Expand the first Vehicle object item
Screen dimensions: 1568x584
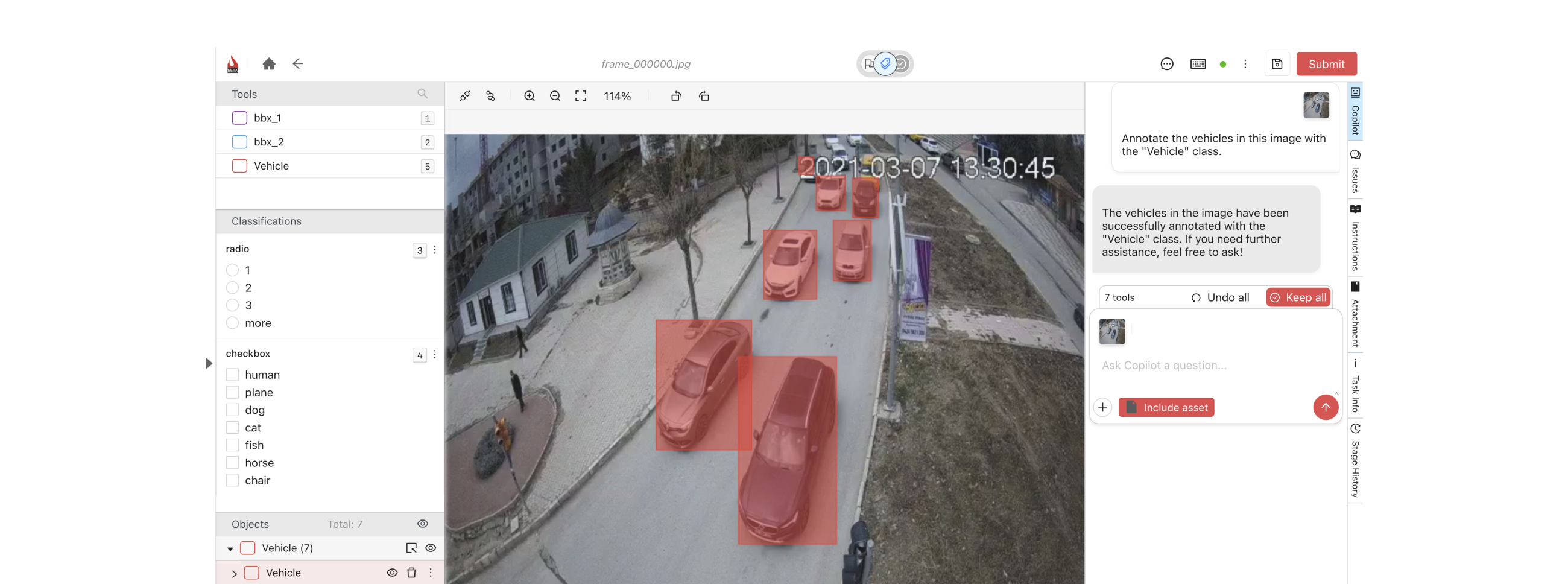pos(235,573)
